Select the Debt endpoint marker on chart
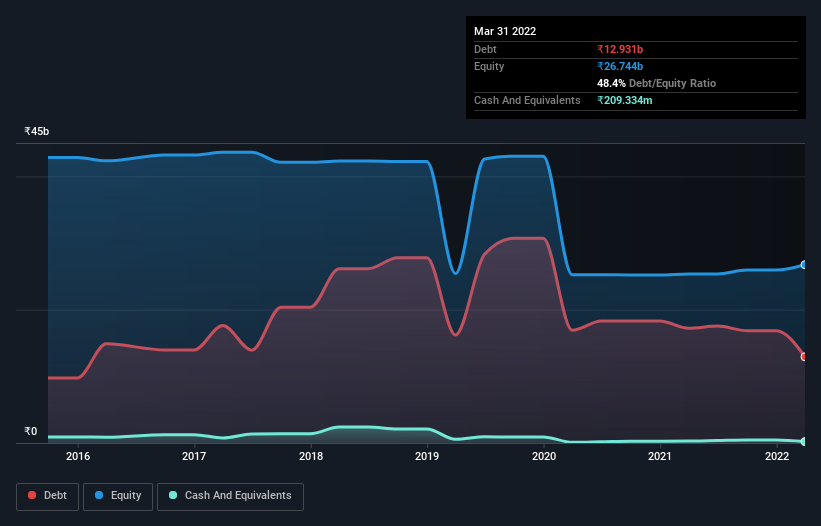 [804, 356]
